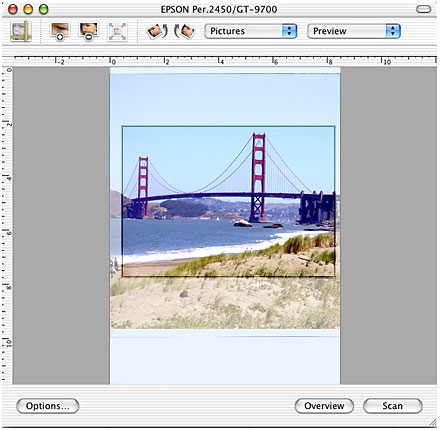Click the horizontal ruler at top
This screenshot has width=440, height=431.
[x=225, y=61]
